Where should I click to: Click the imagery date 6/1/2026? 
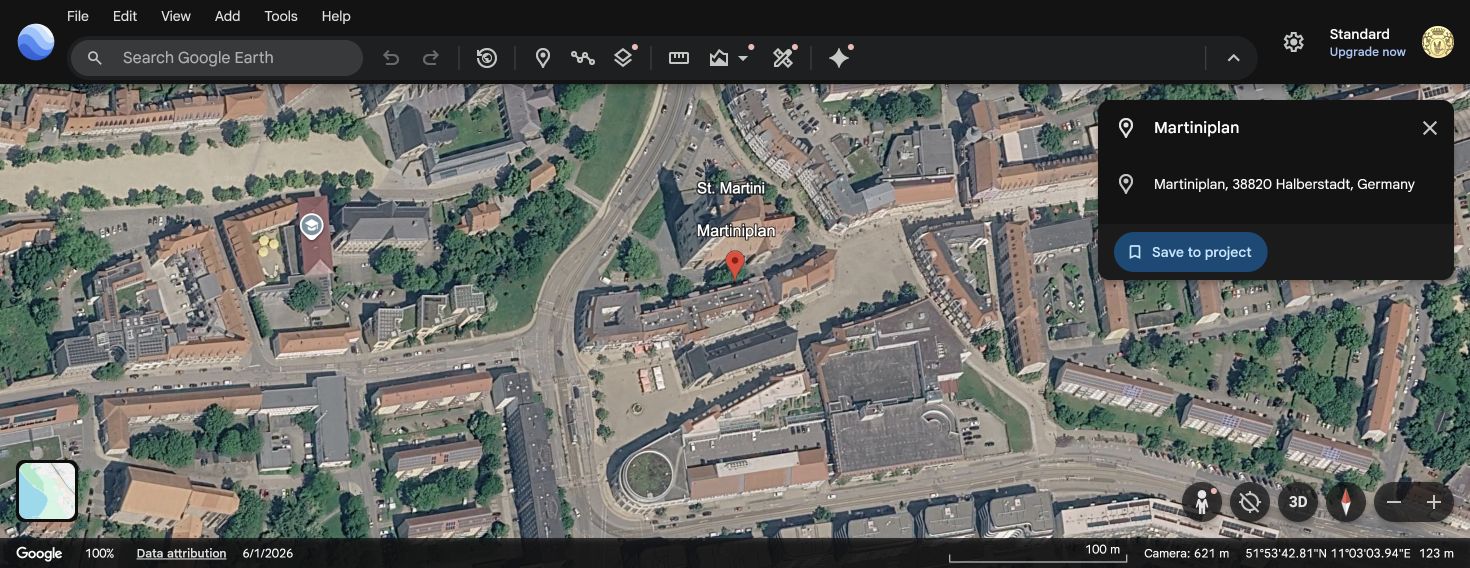[268, 553]
